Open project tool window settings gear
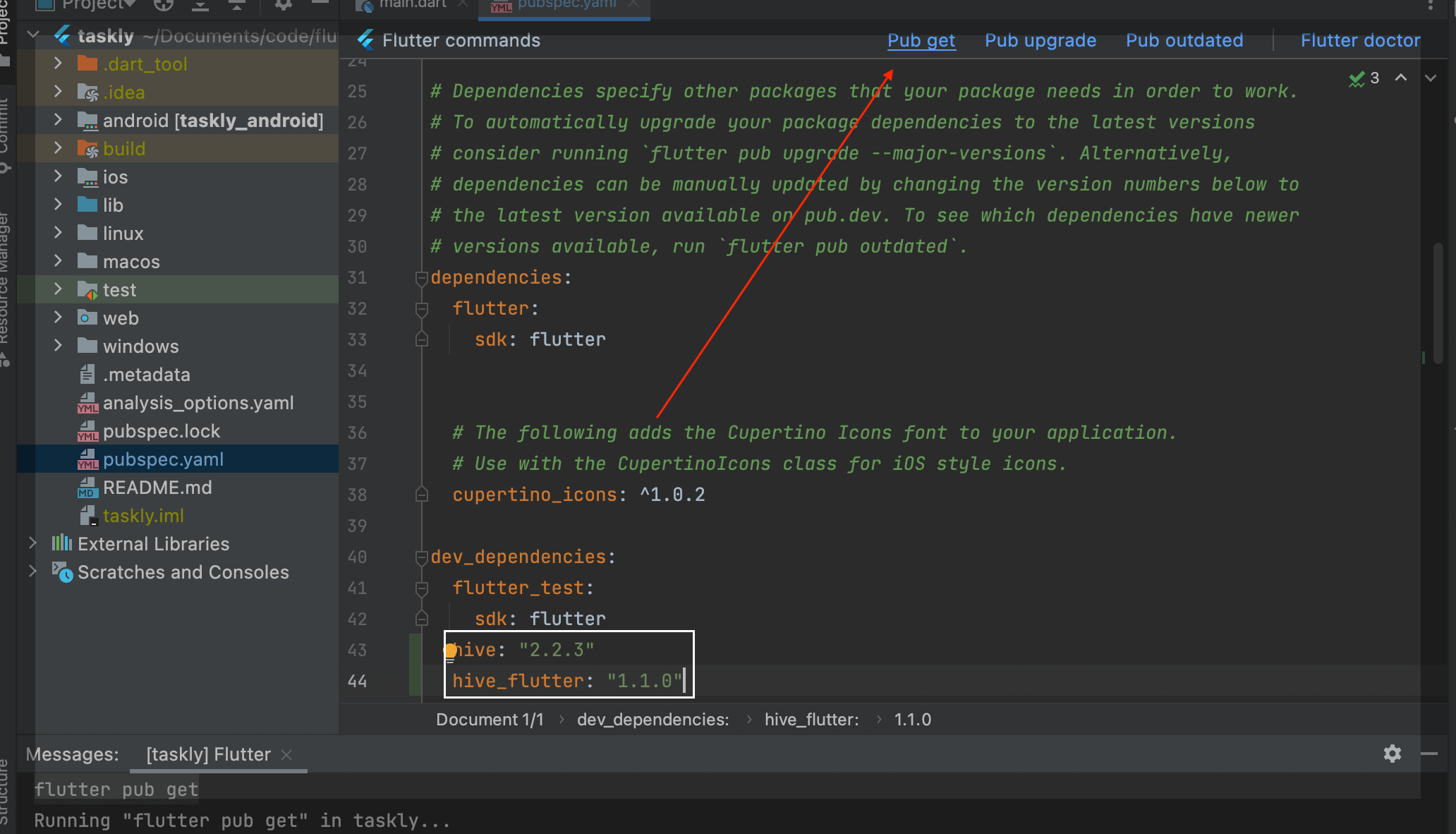 point(283,4)
